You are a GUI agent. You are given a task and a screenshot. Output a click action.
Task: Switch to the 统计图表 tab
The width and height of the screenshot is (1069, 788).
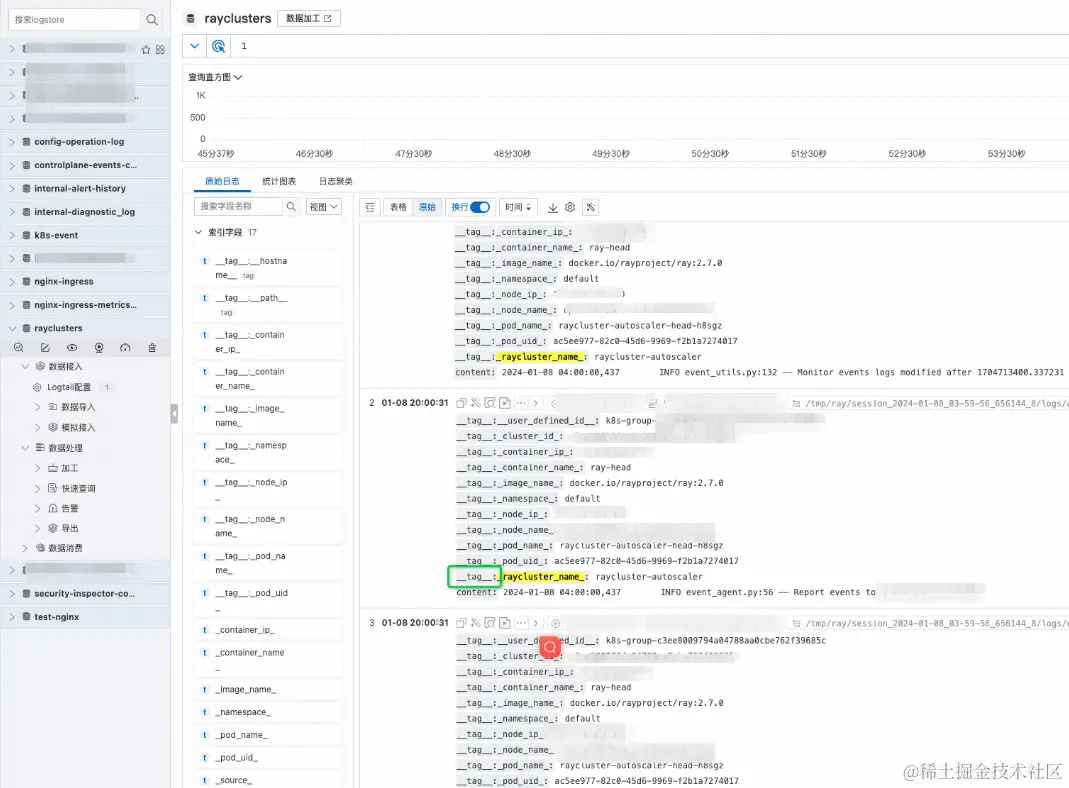point(279,181)
